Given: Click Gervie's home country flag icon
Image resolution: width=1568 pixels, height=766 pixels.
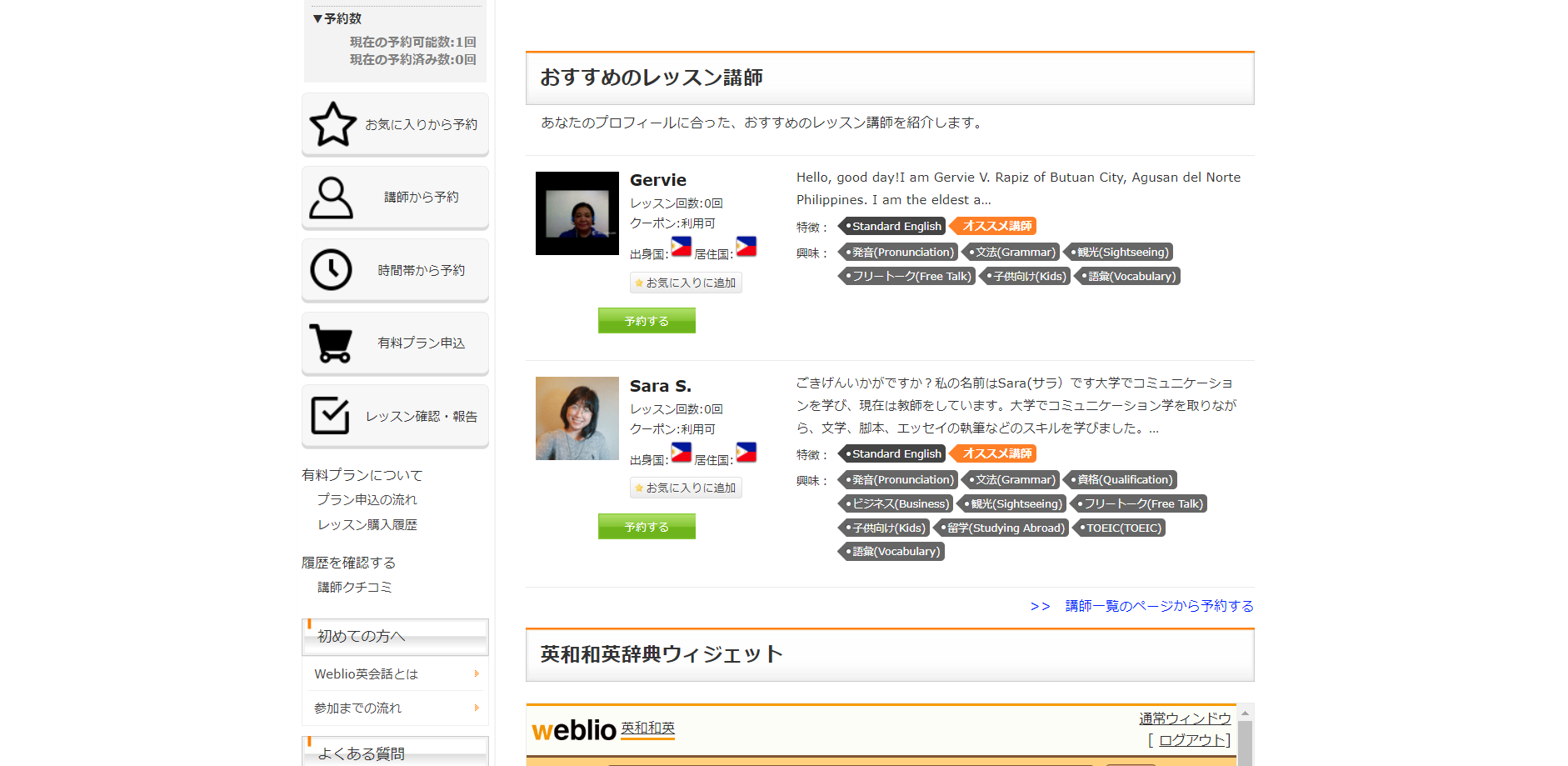Looking at the screenshot, I should point(681,247).
